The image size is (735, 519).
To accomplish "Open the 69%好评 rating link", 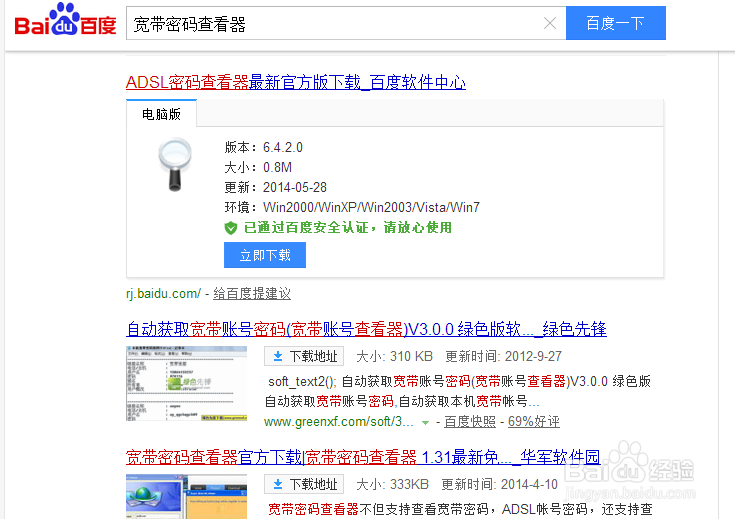I will tap(534, 421).
